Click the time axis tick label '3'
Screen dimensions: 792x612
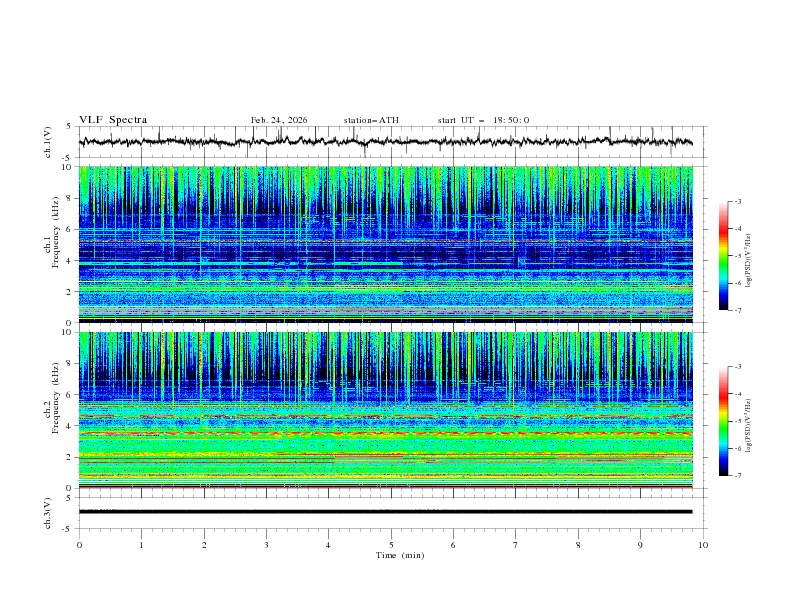pyautogui.click(x=266, y=545)
